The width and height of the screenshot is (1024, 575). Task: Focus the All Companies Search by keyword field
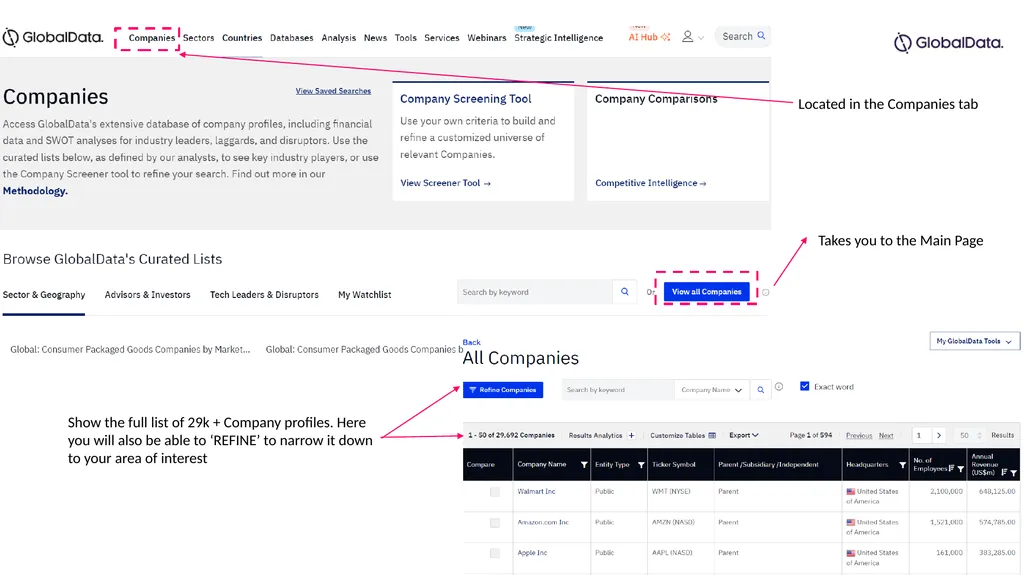click(x=618, y=390)
